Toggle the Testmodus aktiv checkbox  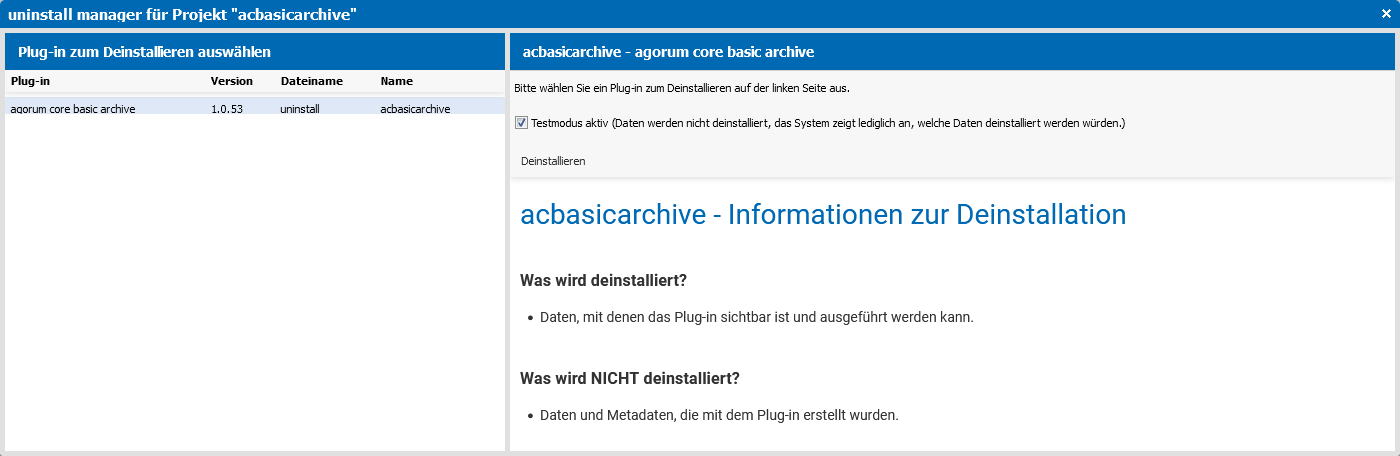tap(521, 123)
